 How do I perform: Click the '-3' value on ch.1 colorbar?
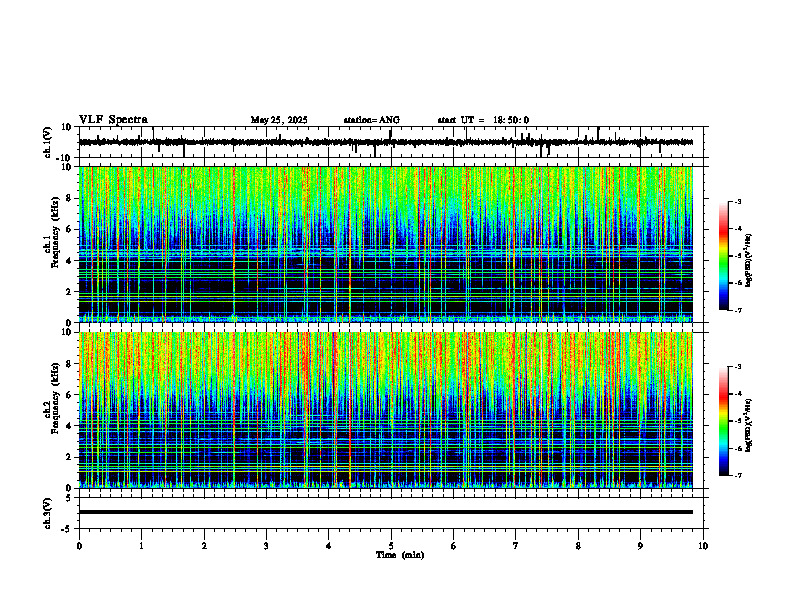click(737, 201)
